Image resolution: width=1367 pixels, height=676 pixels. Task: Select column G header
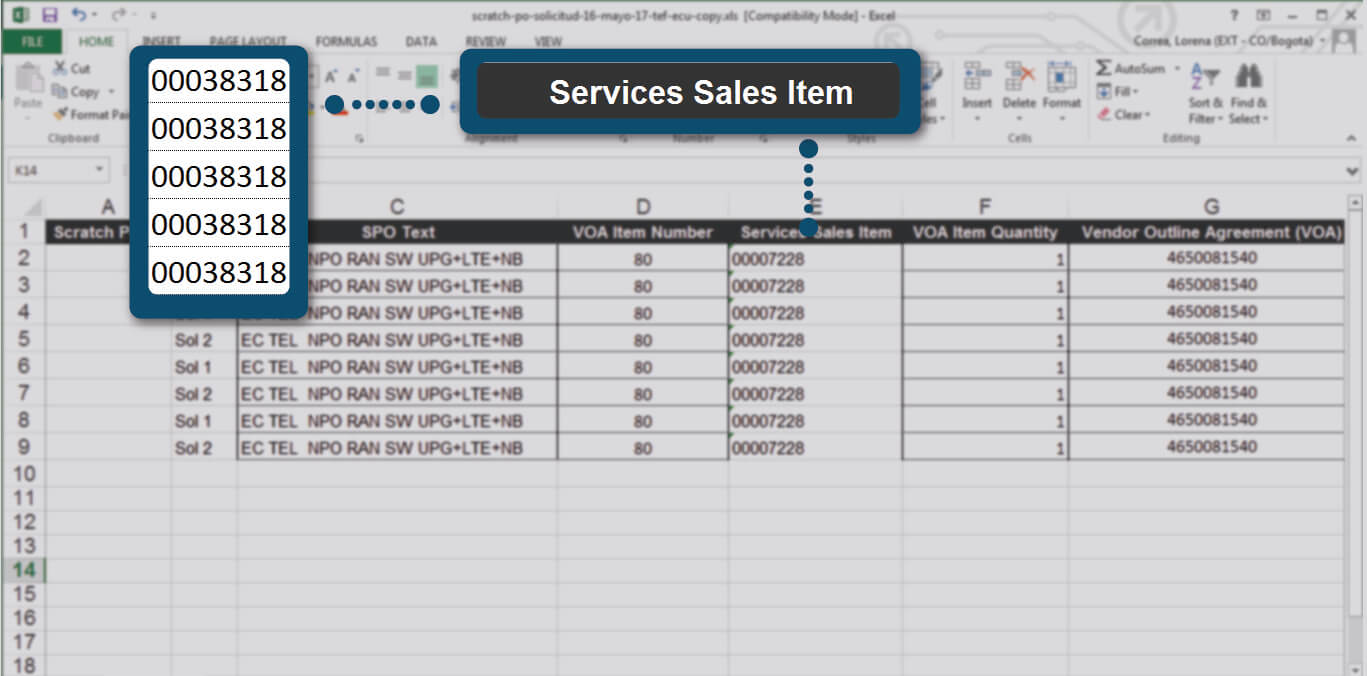tap(1210, 207)
